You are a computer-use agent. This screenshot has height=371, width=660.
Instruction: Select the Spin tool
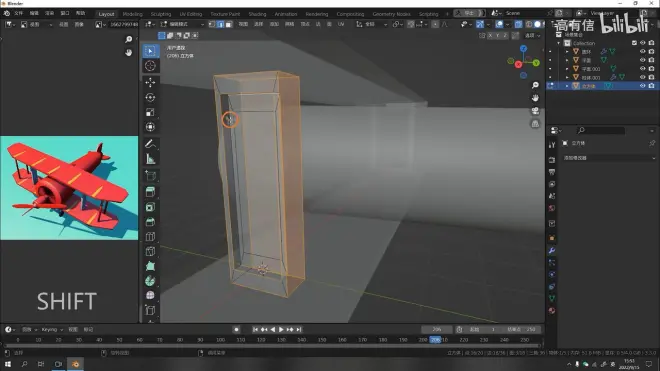tap(150, 281)
